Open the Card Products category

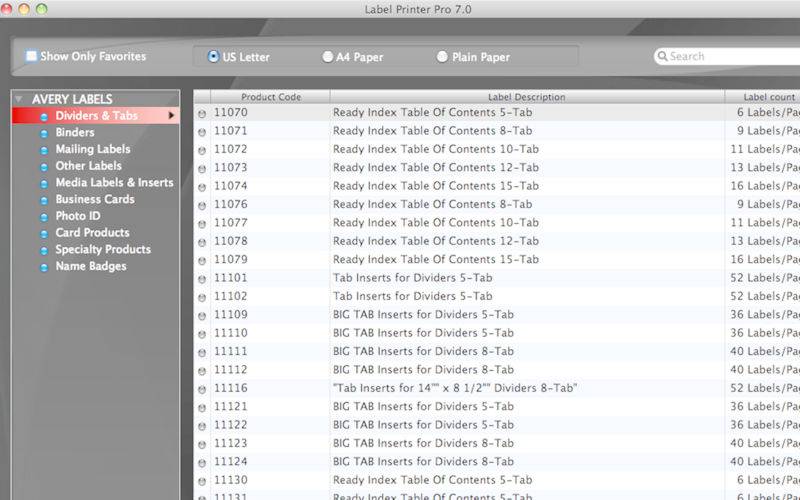pos(92,233)
